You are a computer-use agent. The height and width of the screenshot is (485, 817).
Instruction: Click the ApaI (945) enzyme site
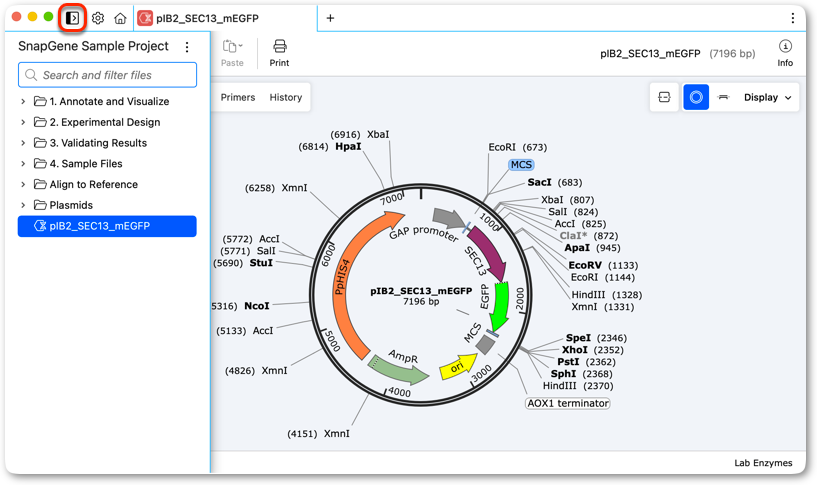(x=592, y=248)
